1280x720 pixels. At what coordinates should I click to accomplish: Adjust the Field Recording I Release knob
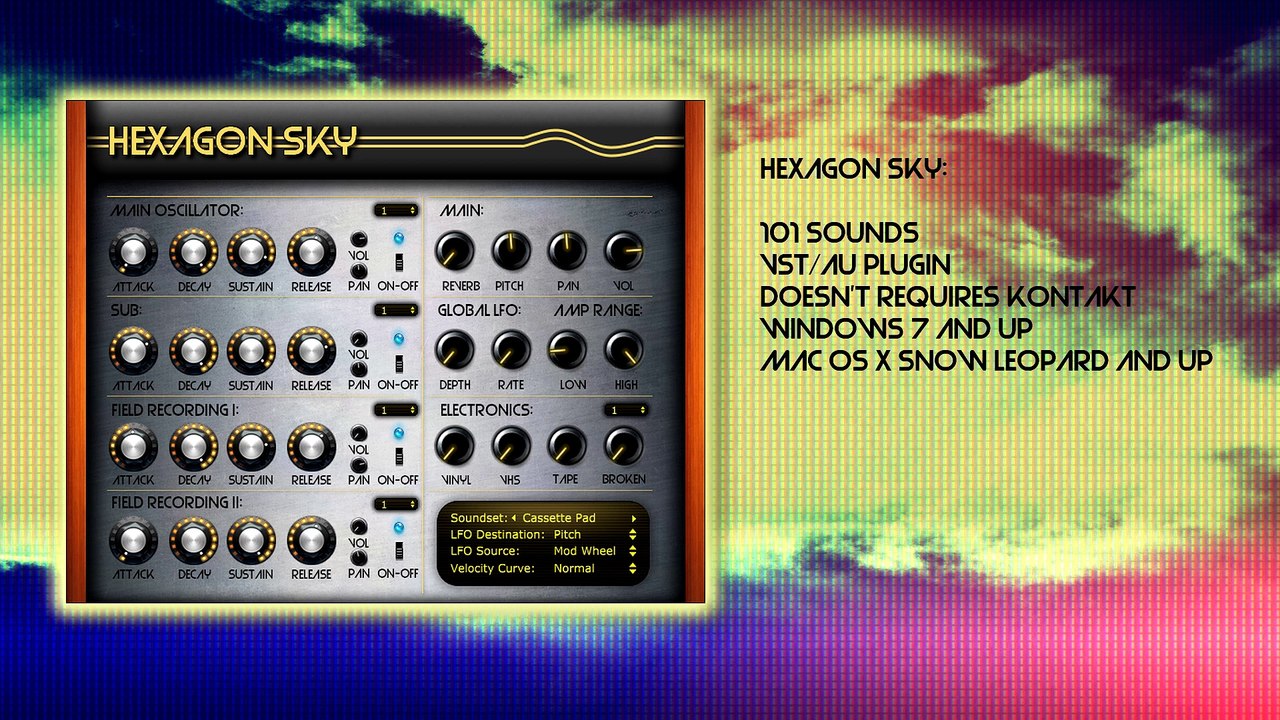(x=312, y=447)
